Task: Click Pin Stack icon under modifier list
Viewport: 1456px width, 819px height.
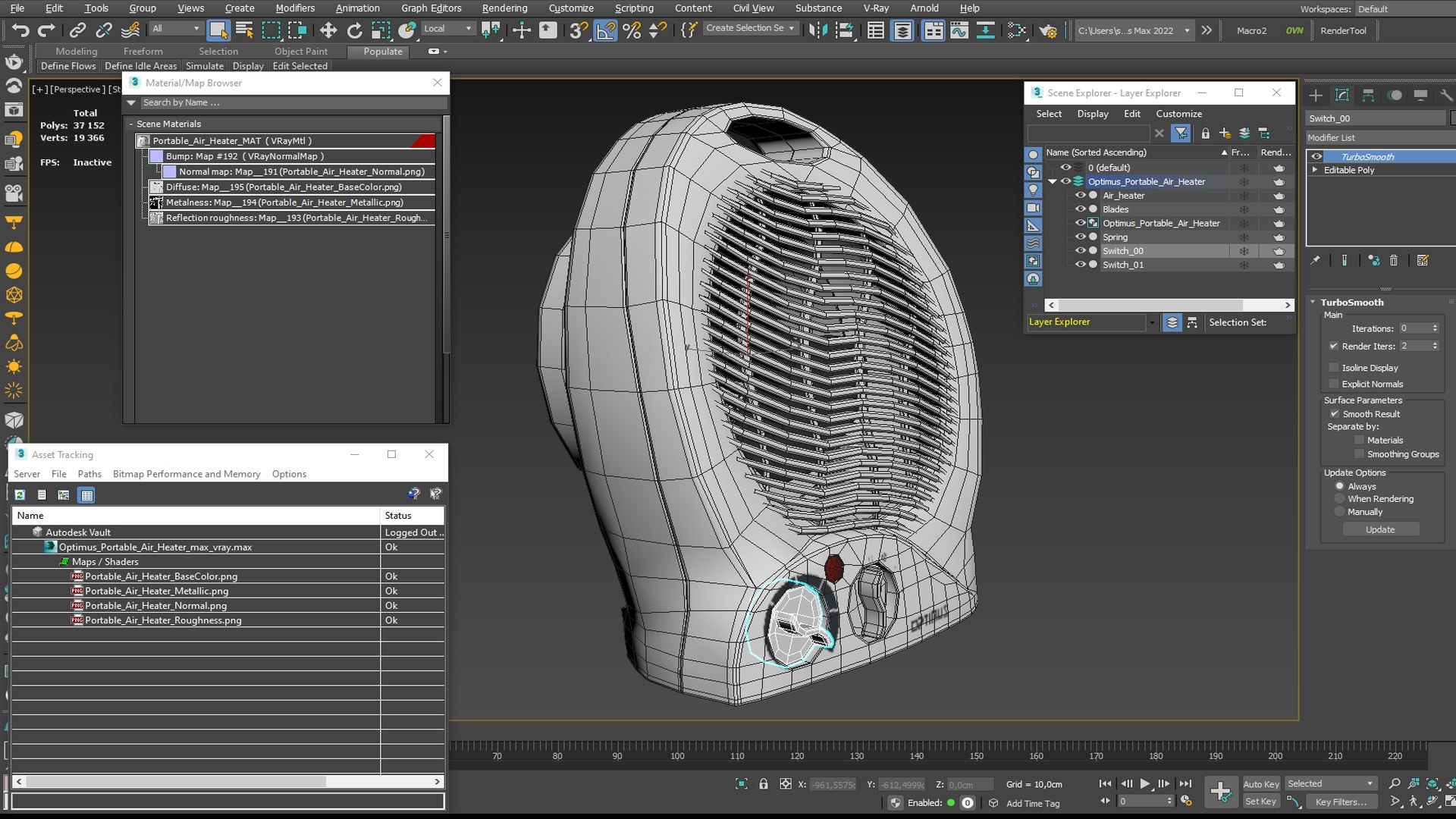Action: (1316, 260)
